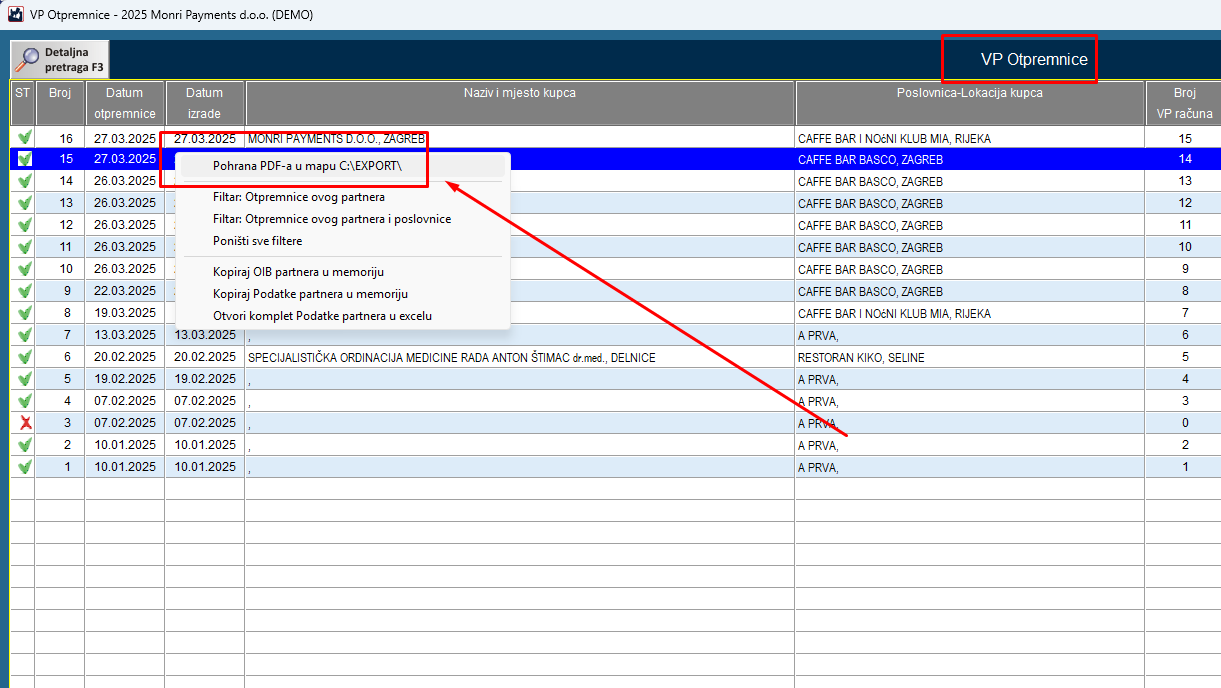This screenshot has width=1221, height=688.
Task: Click the application icon in title bar
Action: (x=16, y=13)
